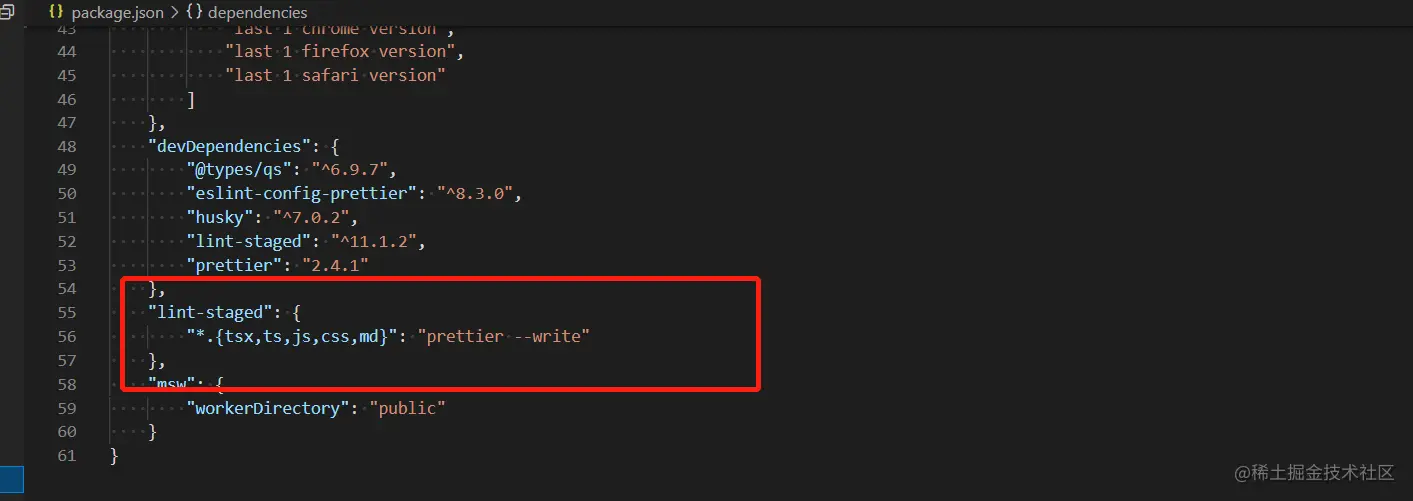This screenshot has width=1413, height=501.
Task: Click the blue status bar corner item
Action: pos(12,477)
